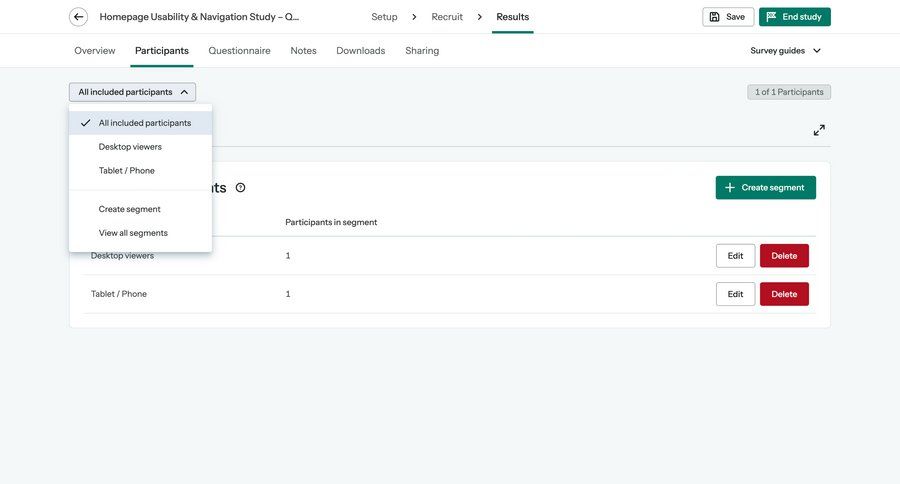The image size is (900, 484).
Task: Choose Tablet / Phone in dropdown list
Action: pos(126,171)
